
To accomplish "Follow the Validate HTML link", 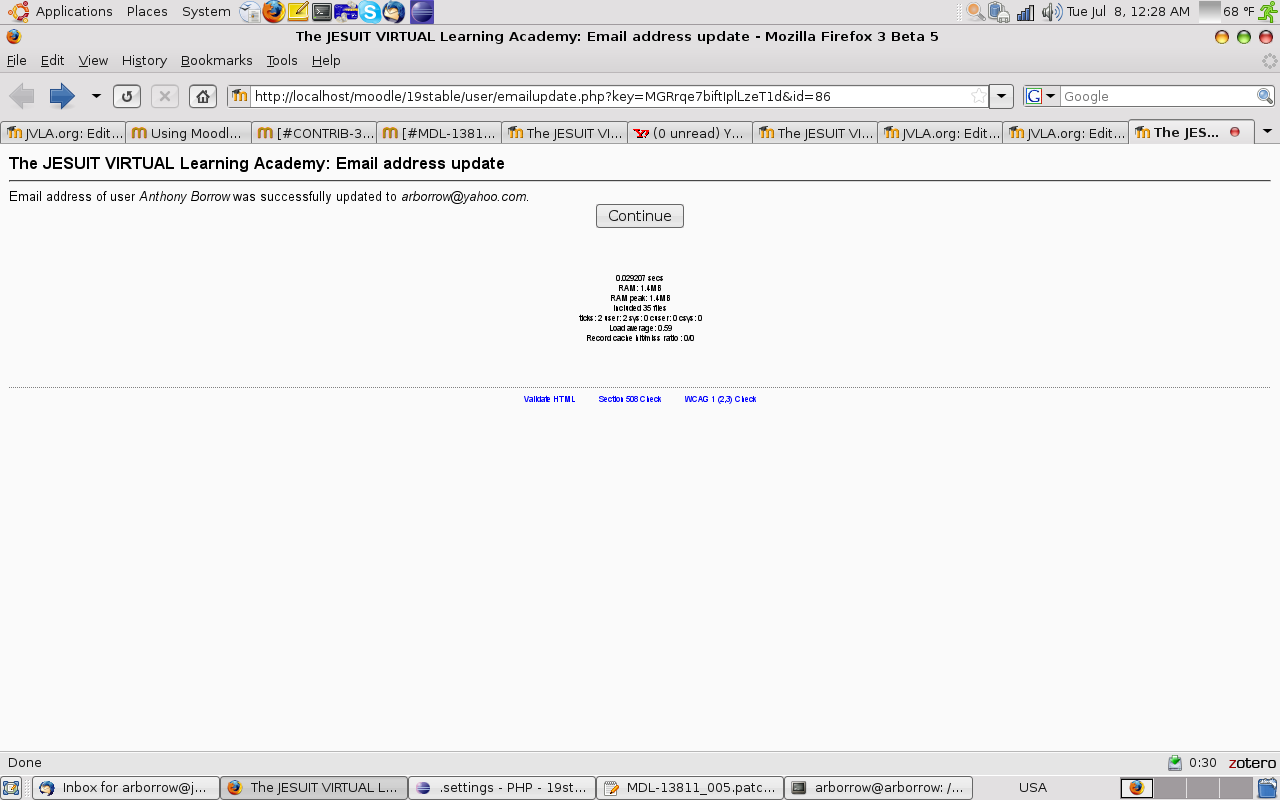I will point(549,399).
